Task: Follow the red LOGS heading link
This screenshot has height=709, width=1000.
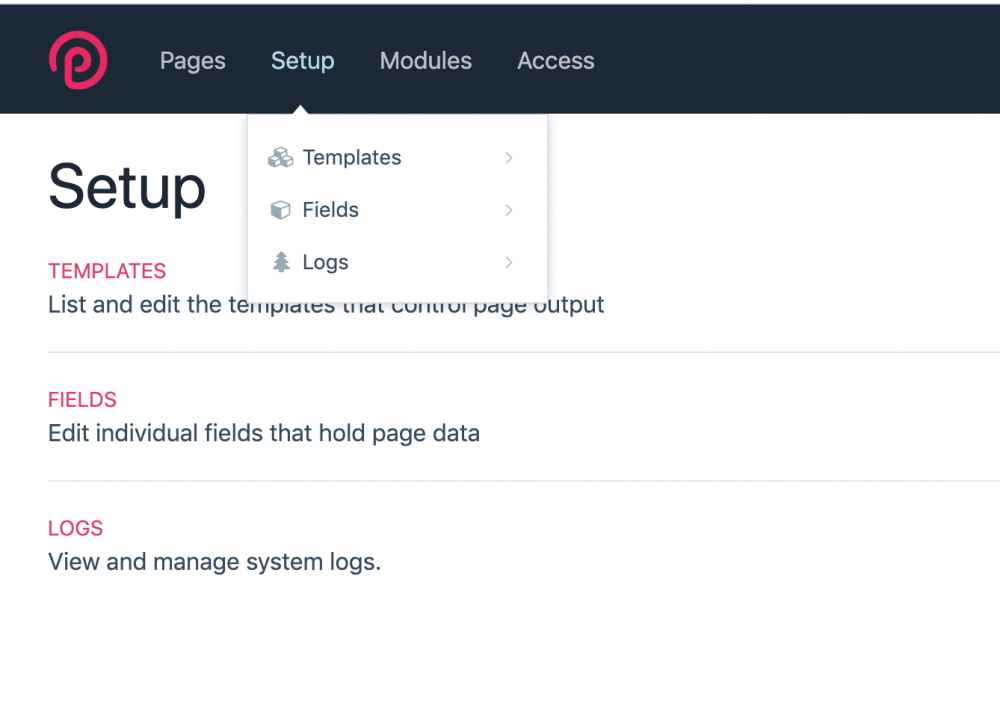Action: (75, 528)
